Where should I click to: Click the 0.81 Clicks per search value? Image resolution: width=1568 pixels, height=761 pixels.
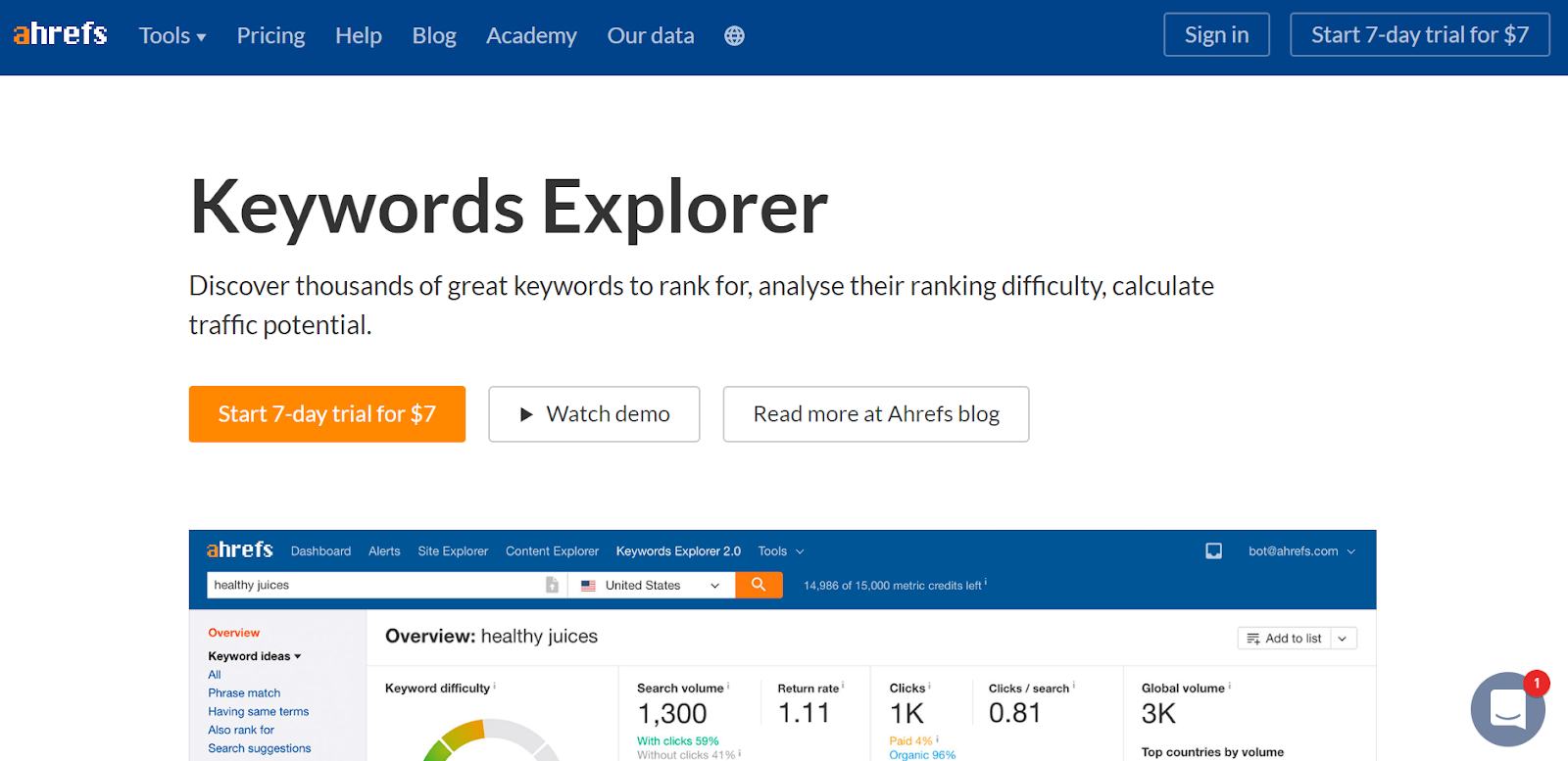click(x=1014, y=714)
